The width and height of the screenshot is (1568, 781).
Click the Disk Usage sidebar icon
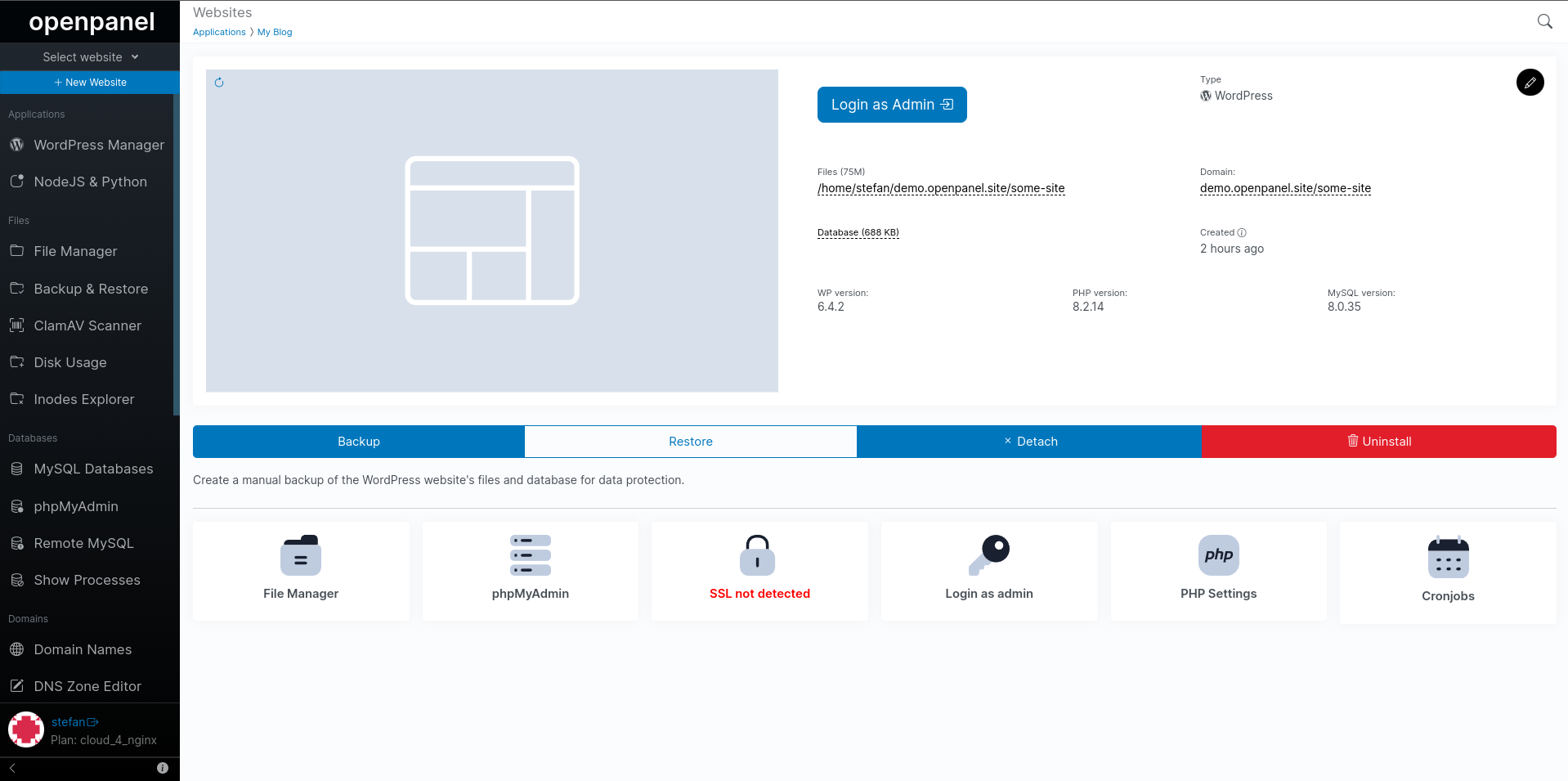[x=17, y=362]
